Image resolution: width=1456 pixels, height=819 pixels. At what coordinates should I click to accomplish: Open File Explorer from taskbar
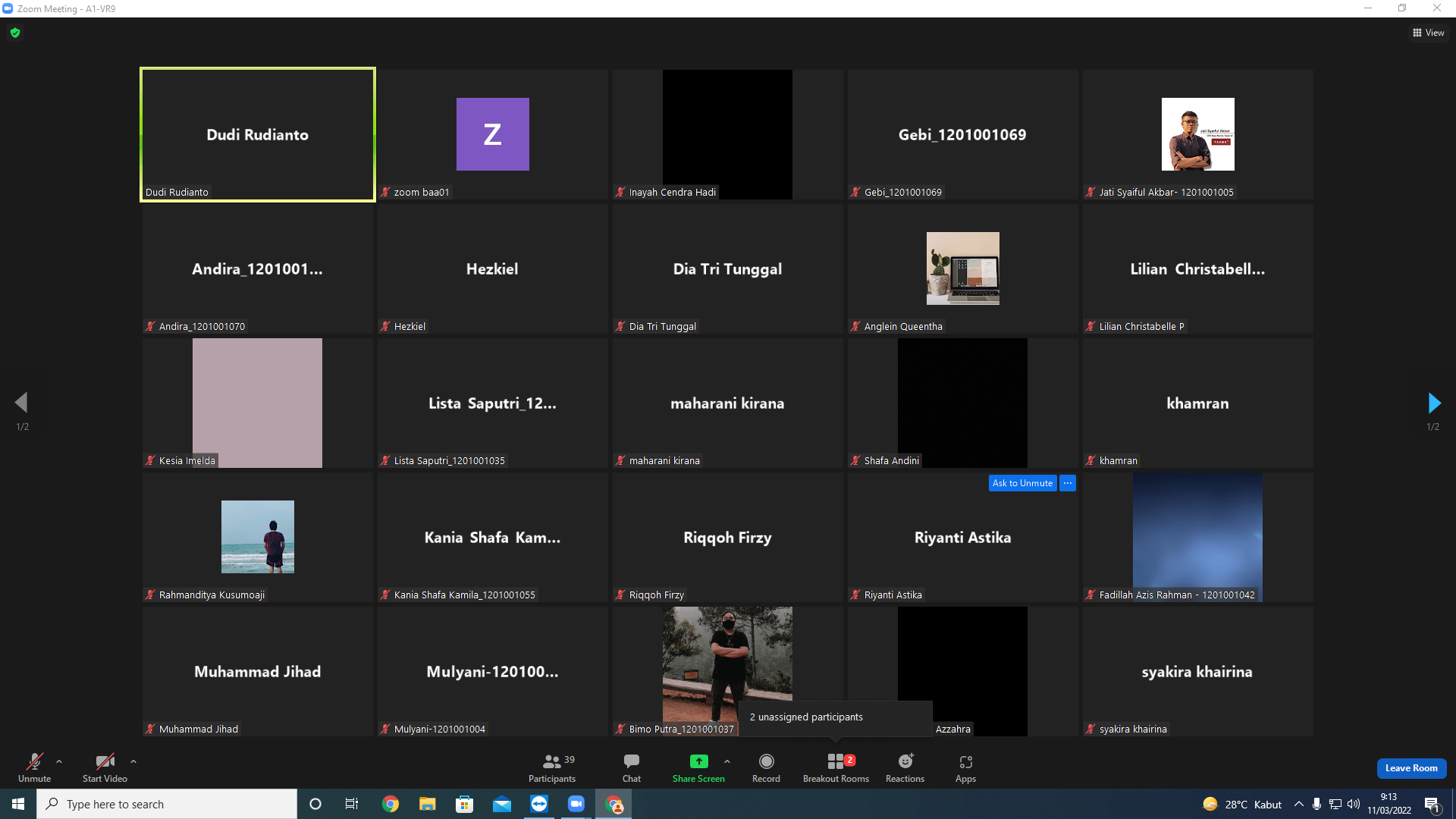click(x=428, y=804)
